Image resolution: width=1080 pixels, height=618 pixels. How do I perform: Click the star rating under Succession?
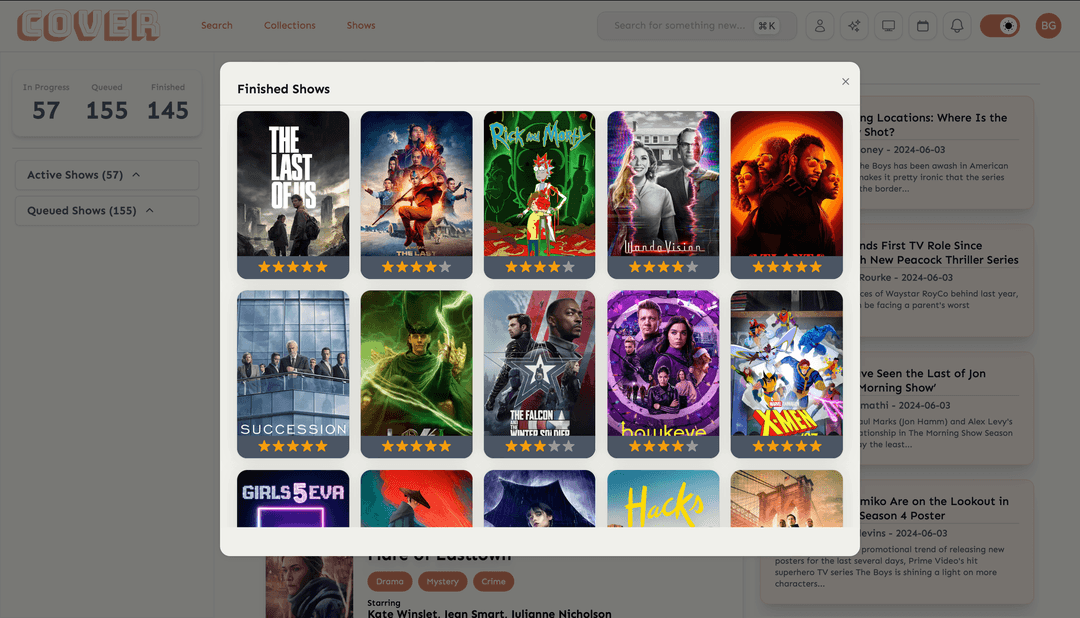click(293, 446)
